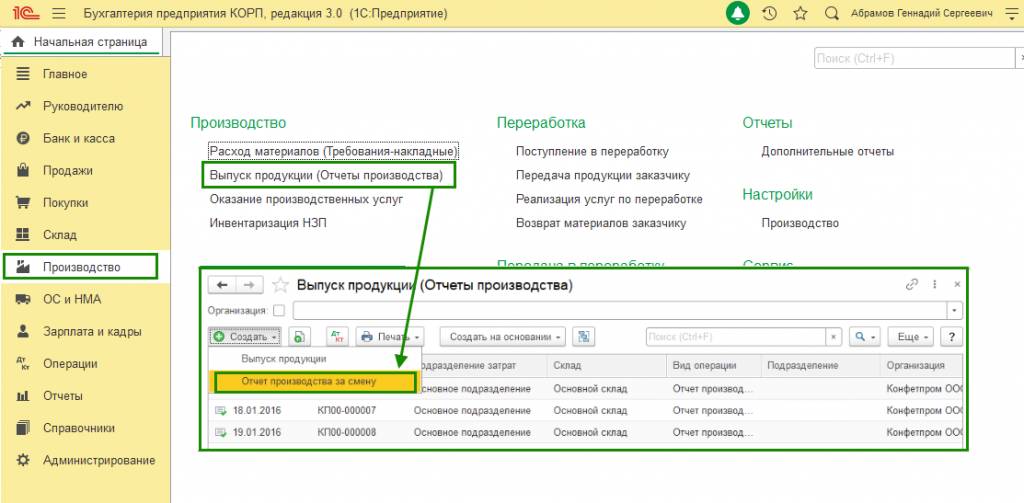This screenshot has height=503, width=1024.
Task: Open the Зарплата и кадры section
Action: pos(92,331)
